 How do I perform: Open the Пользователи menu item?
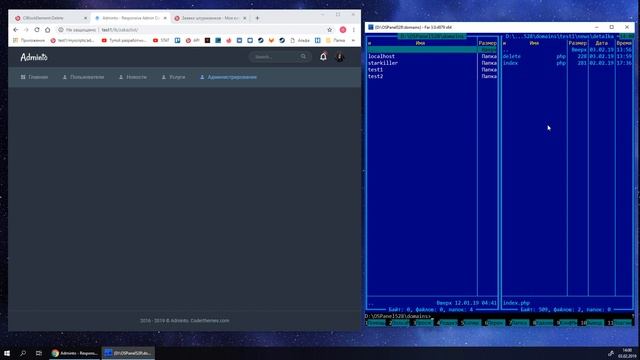point(83,77)
